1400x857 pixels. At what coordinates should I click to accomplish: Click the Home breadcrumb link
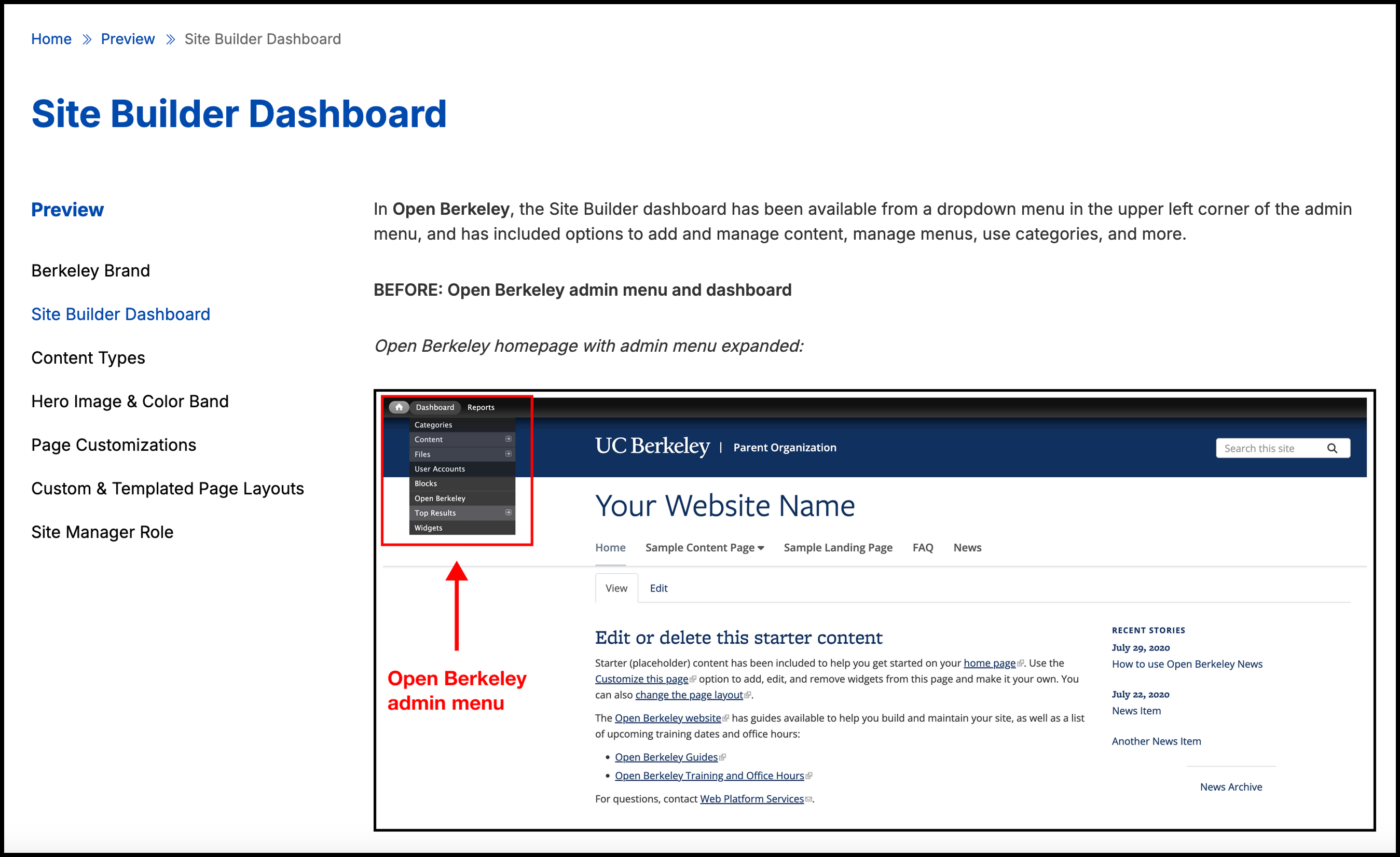click(51, 38)
